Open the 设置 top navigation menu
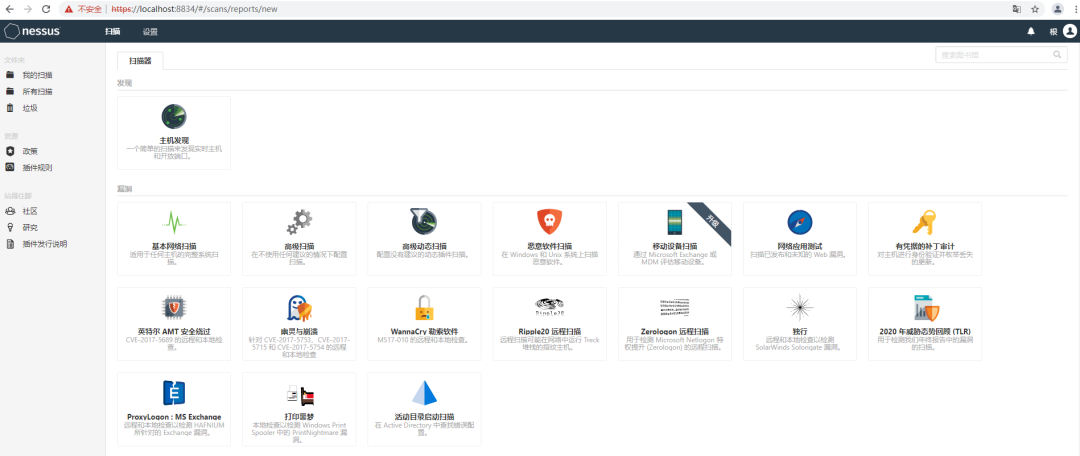This screenshot has width=1080, height=456. click(x=150, y=32)
